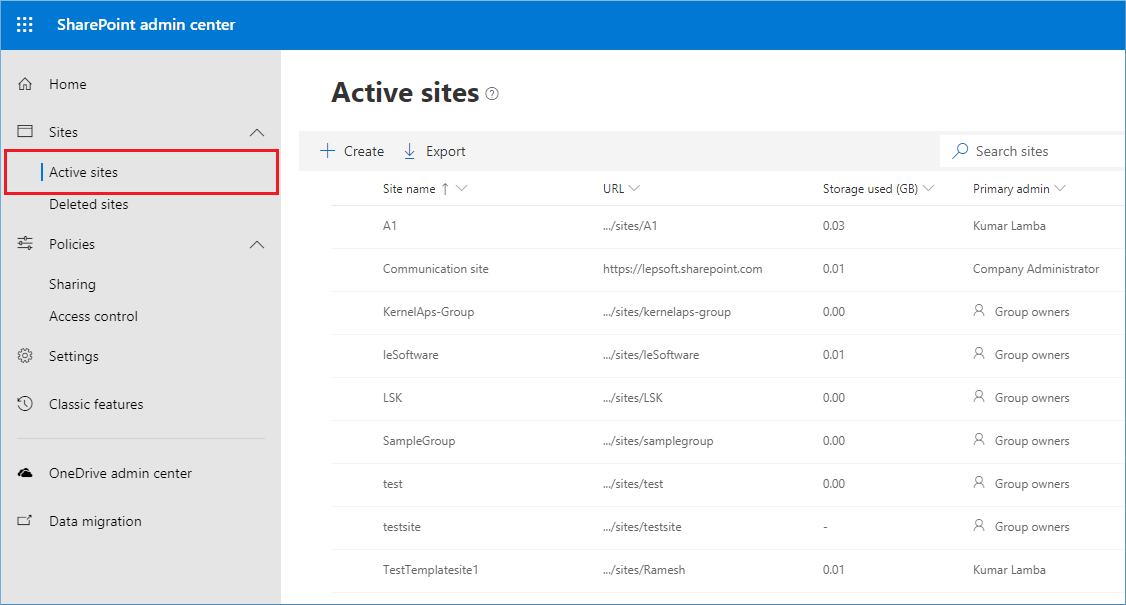Click Group owners in LSK row
This screenshot has width=1126, height=605.
point(1032,398)
